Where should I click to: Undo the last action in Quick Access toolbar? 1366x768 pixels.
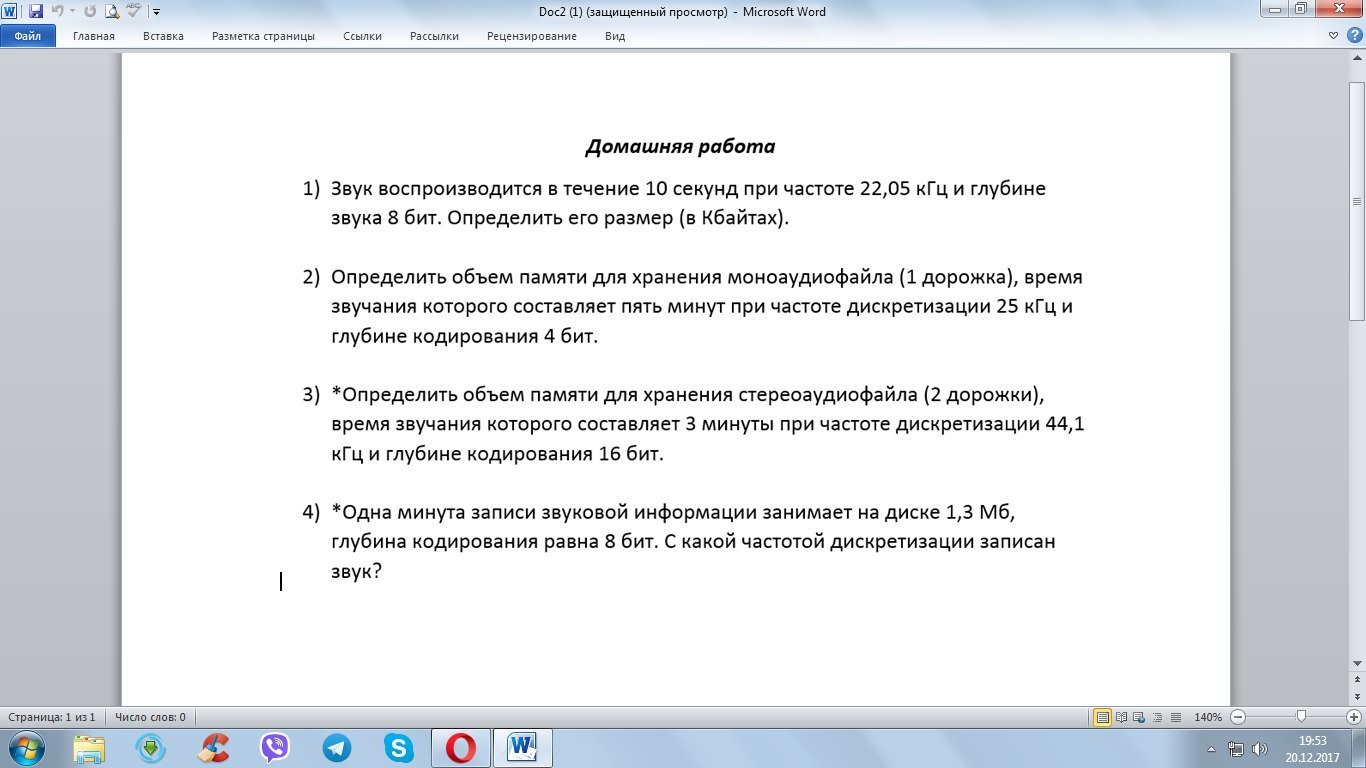57,12
